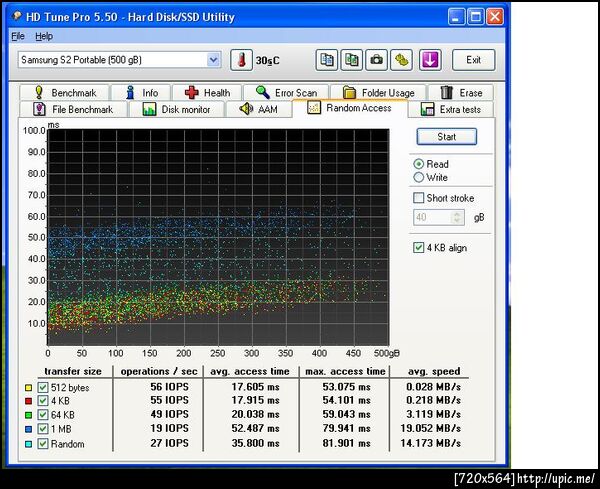Viewport: 600px width, 489px height.
Task: Select the Read radio button
Action: coord(419,164)
